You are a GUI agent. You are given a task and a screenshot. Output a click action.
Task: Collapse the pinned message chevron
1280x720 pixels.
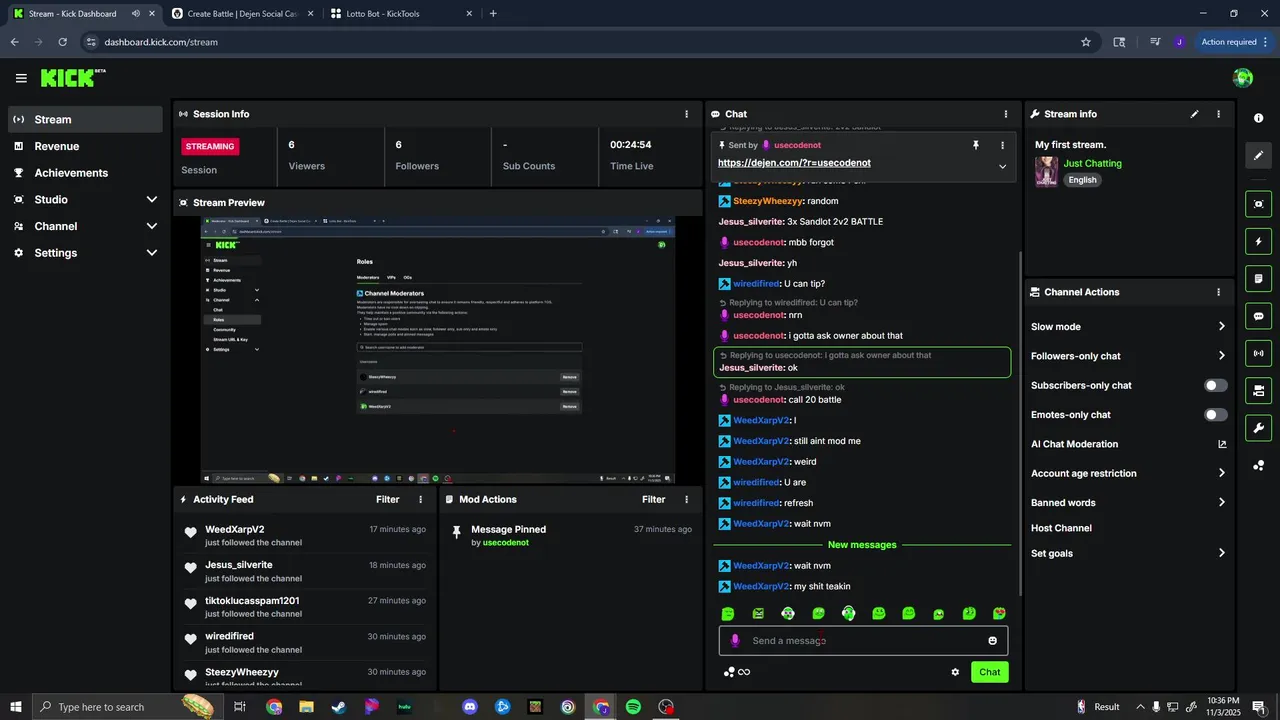(x=1002, y=166)
